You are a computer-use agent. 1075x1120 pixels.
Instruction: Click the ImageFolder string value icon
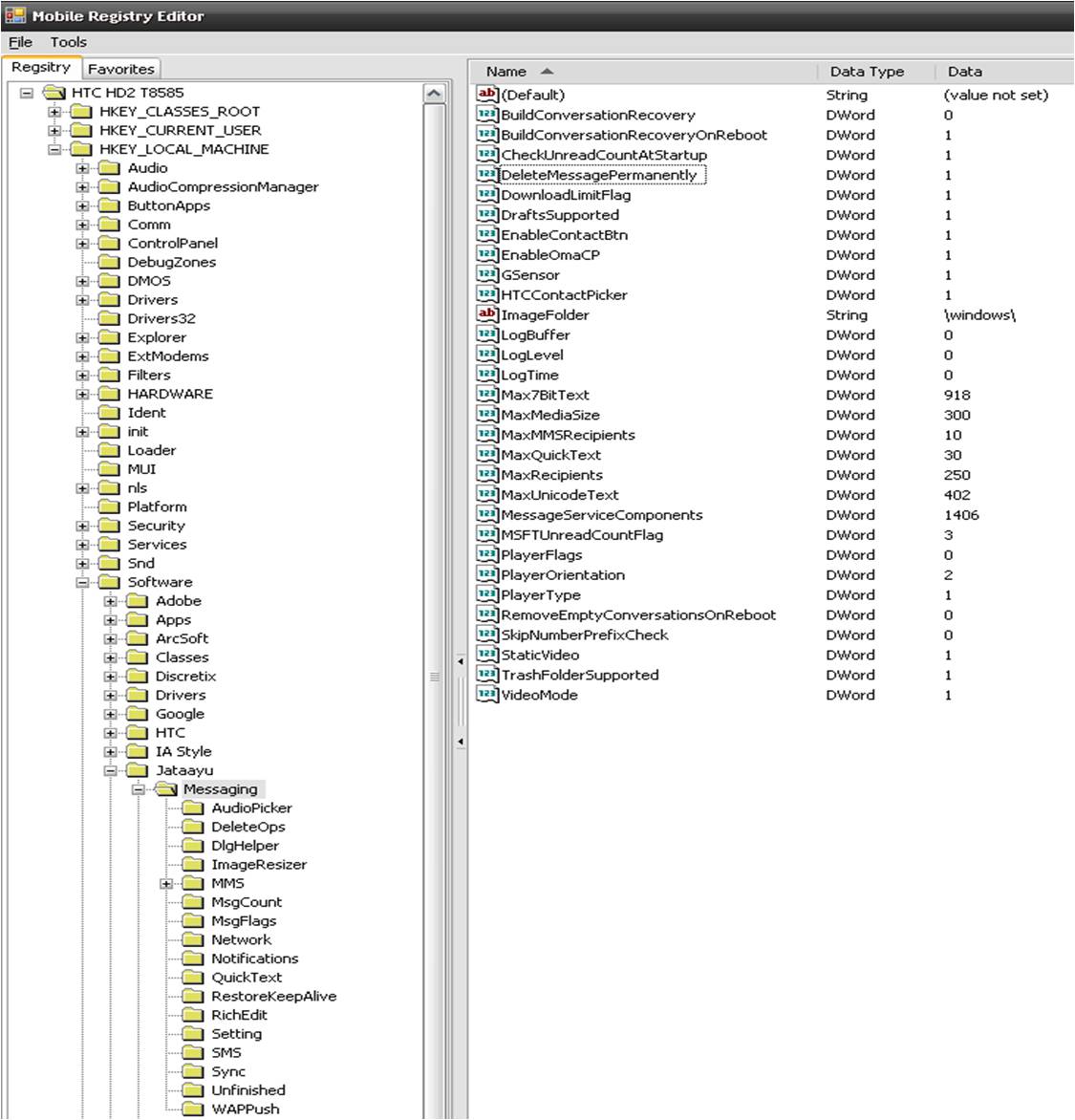point(486,313)
